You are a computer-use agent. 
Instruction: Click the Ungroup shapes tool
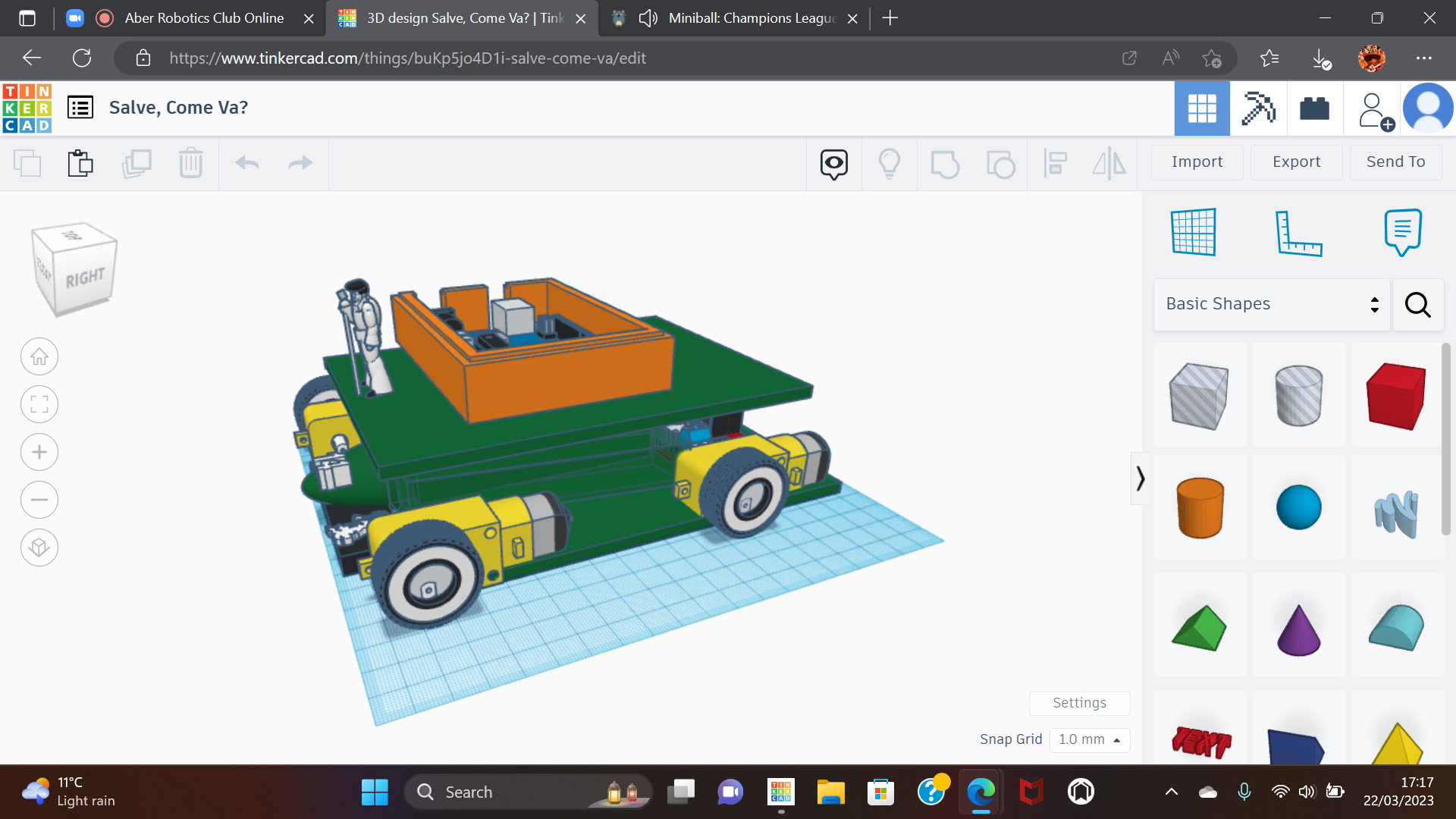coord(1001,164)
